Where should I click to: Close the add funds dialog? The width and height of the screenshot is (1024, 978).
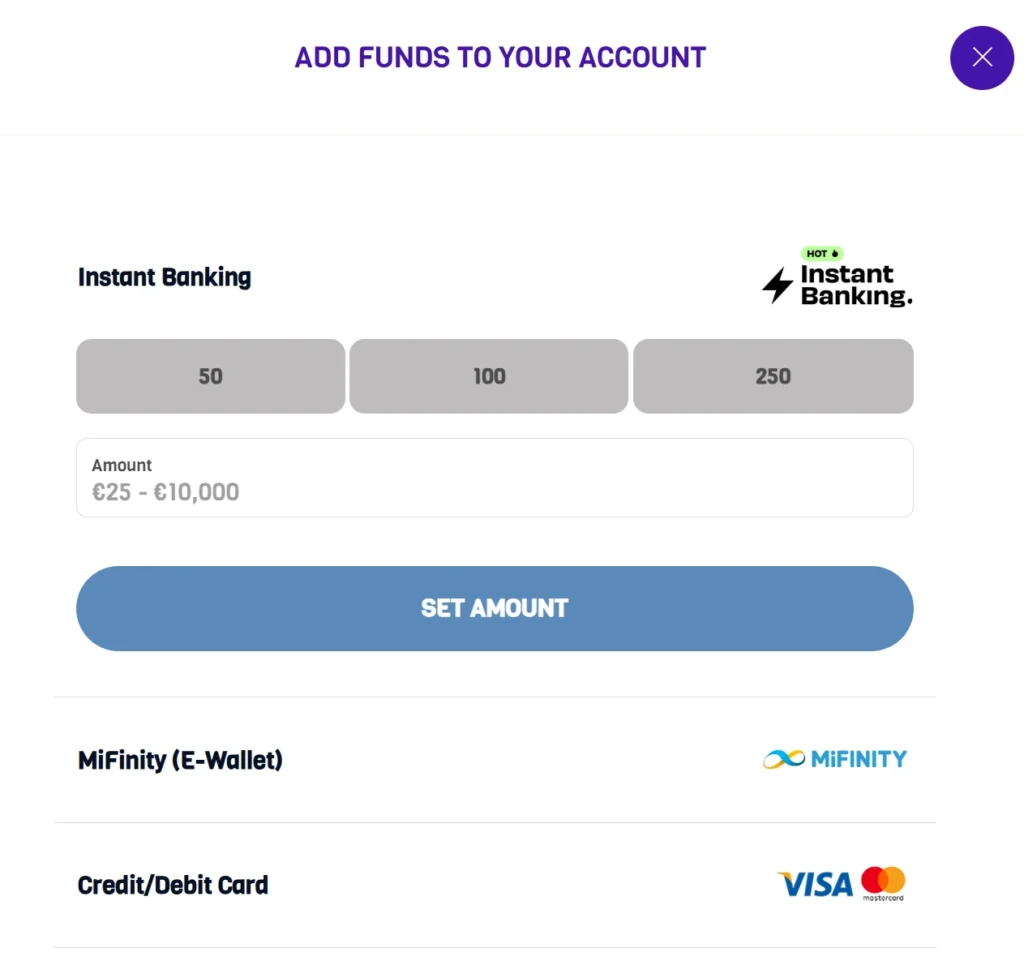pyautogui.click(x=981, y=57)
